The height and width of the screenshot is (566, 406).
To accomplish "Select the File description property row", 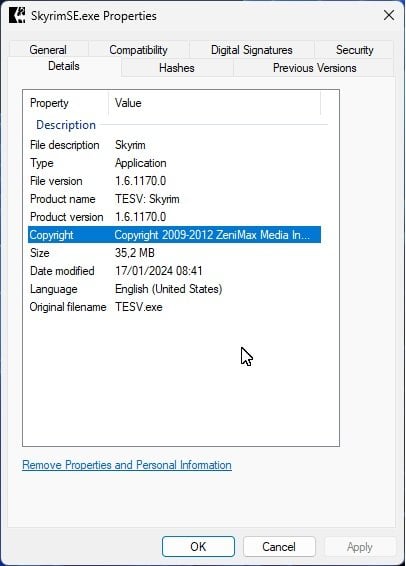I will coord(174,145).
